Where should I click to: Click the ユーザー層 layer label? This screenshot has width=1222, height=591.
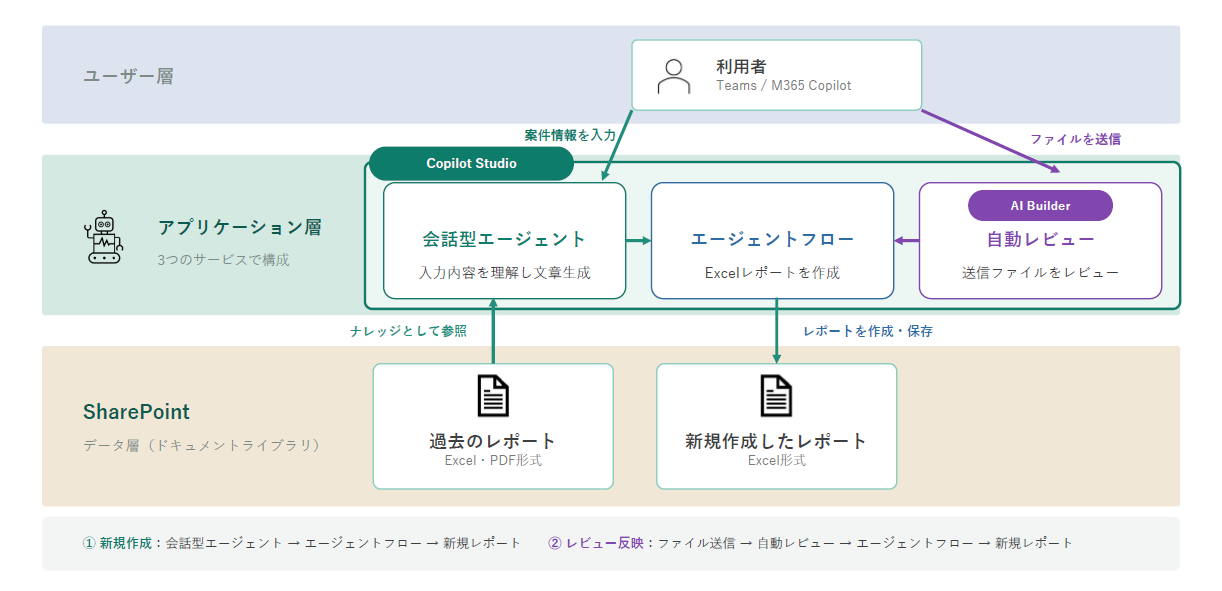tap(128, 76)
